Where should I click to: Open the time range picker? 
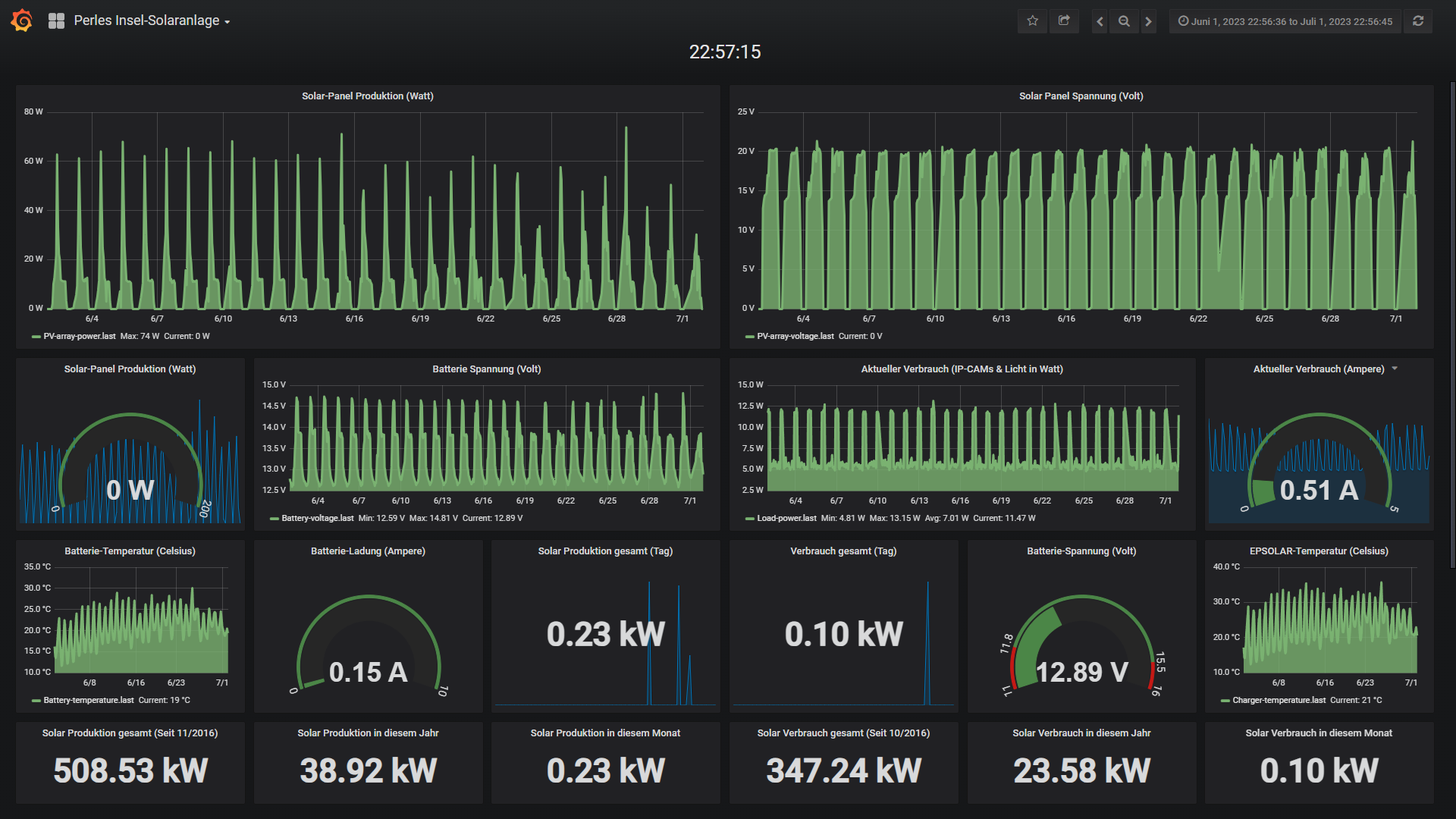coord(1285,21)
